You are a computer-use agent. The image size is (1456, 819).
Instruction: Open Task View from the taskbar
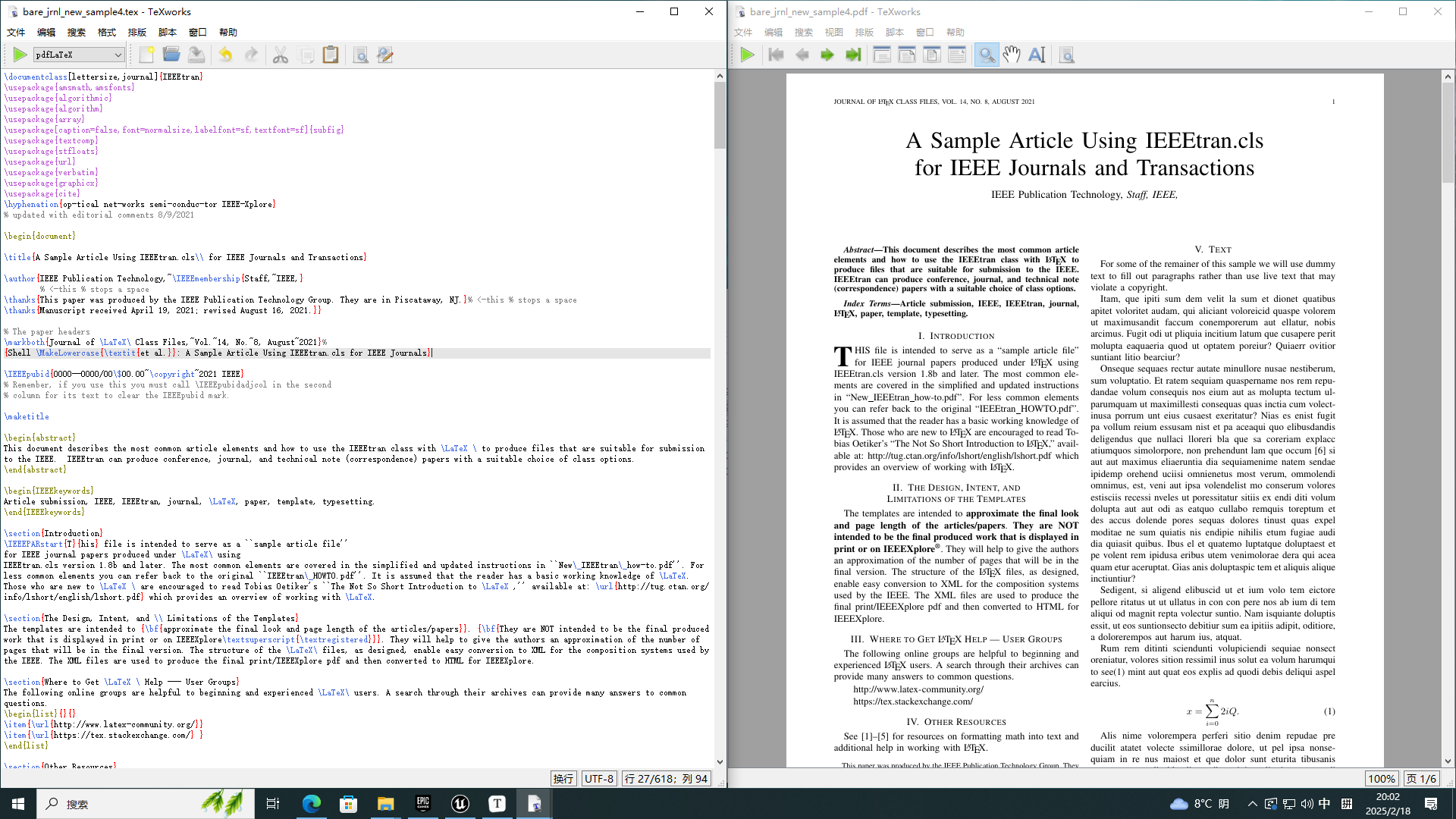(x=273, y=804)
